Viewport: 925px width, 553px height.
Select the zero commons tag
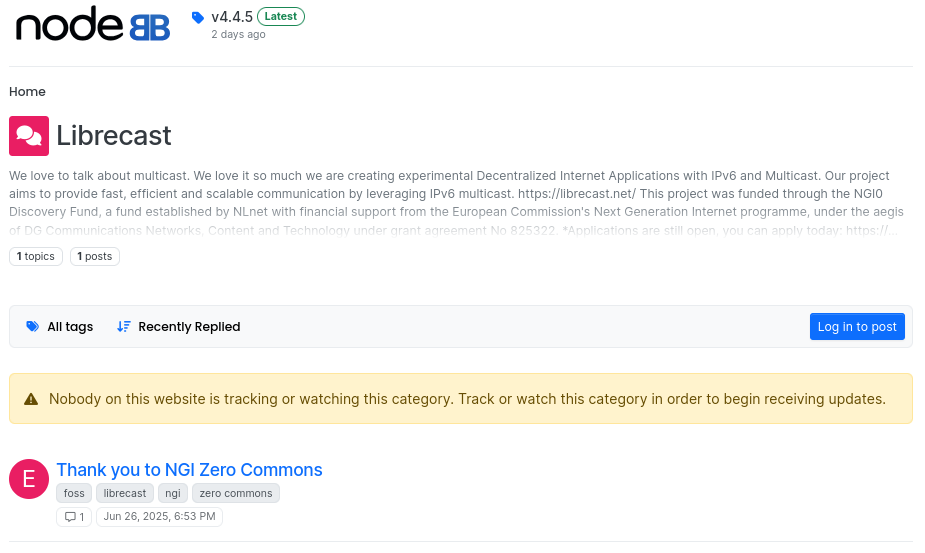(x=236, y=493)
